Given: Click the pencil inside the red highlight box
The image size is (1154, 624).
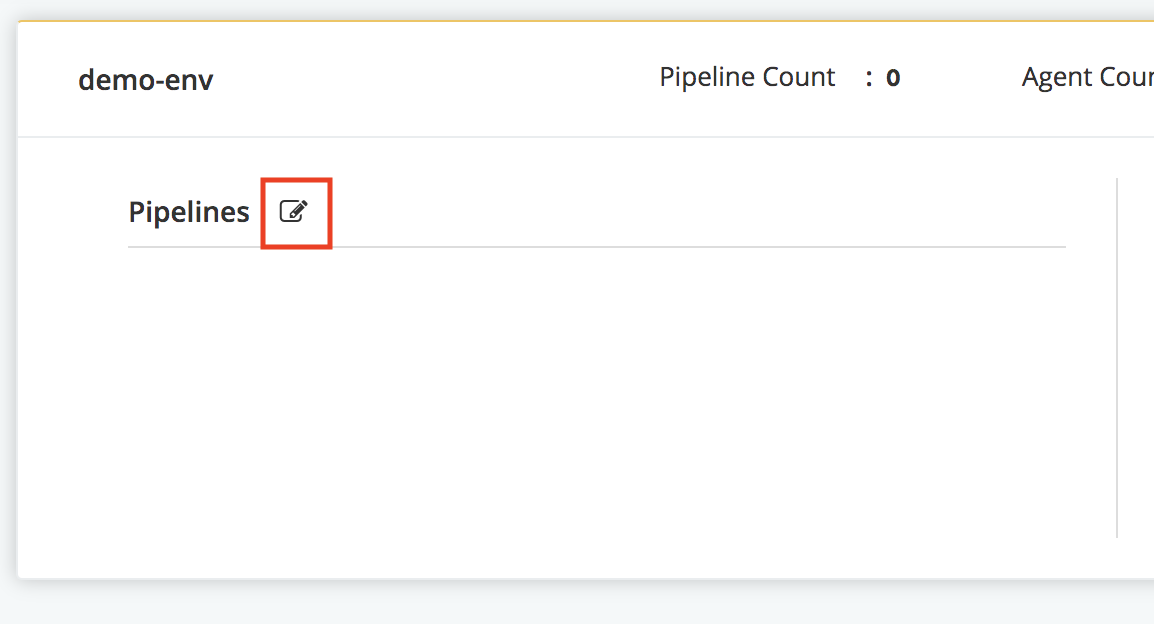Looking at the screenshot, I should point(294,212).
